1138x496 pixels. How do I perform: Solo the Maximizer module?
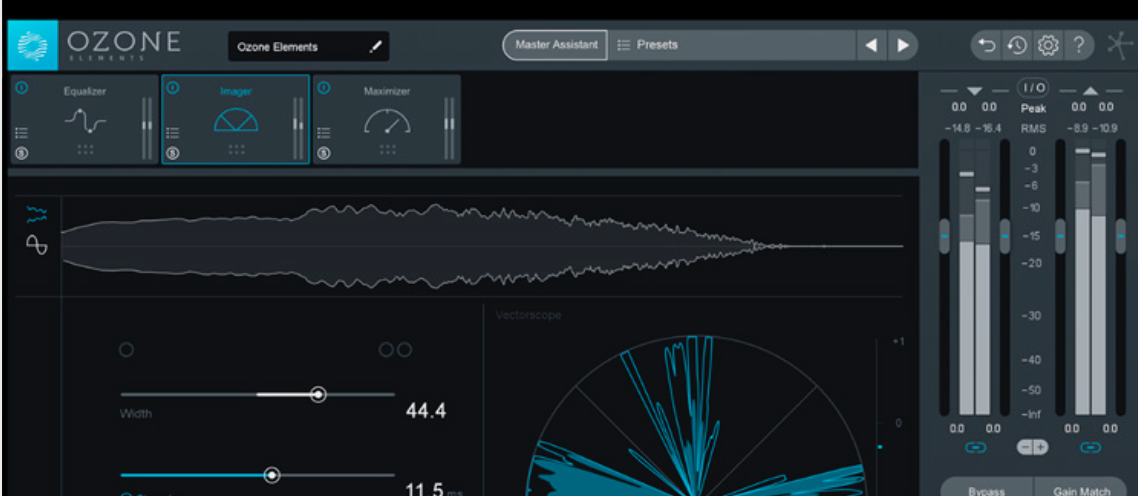pyautogui.click(x=324, y=153)
